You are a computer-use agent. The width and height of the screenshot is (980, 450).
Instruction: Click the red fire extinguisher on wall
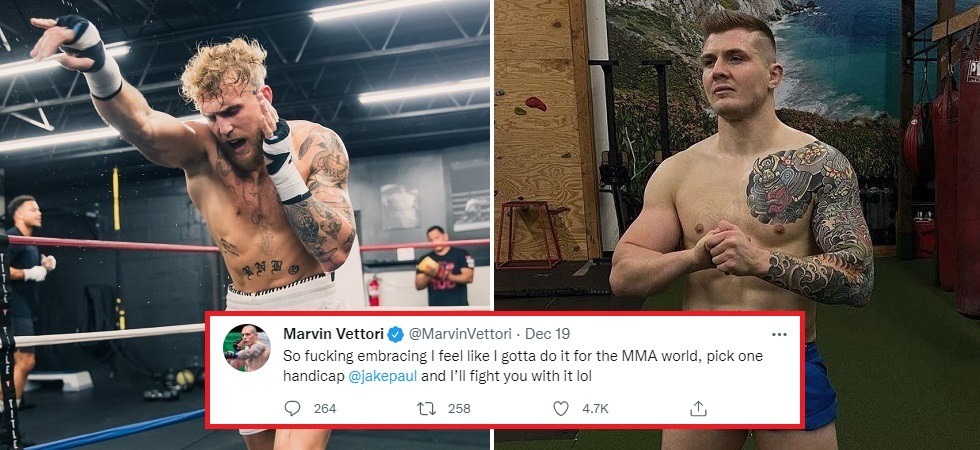click(x=375, y=290)
